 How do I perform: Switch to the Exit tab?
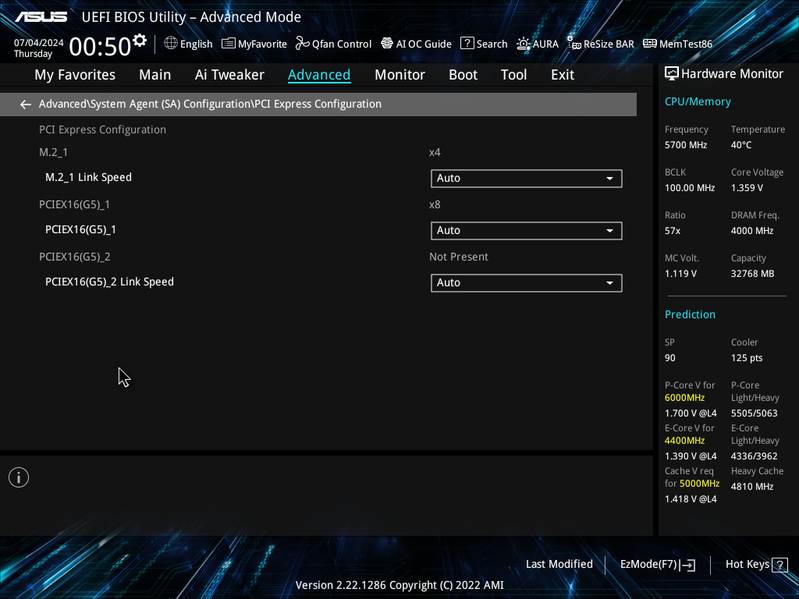coord(563,75)
